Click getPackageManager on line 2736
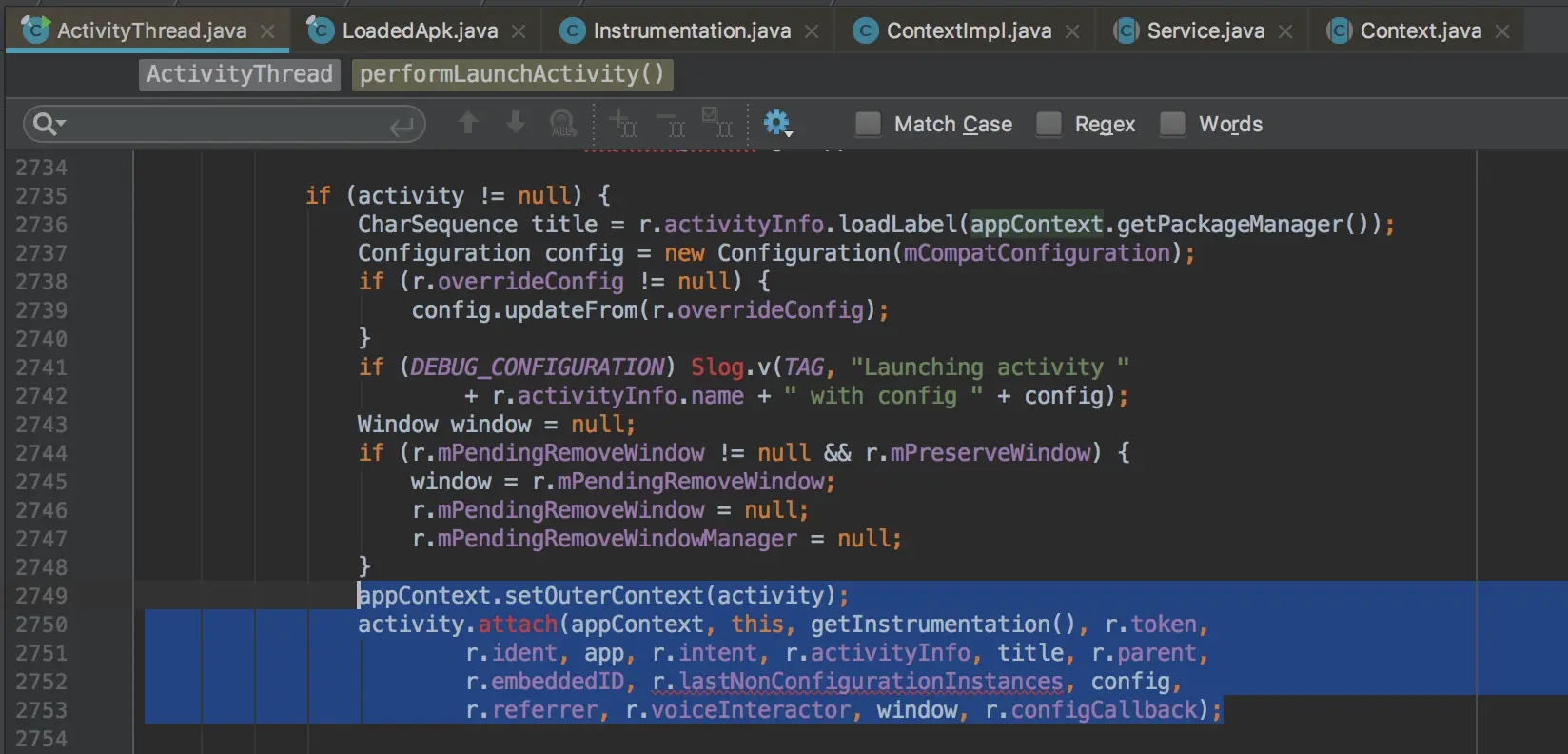The image size is (1568, 754). click(1230, 225)
